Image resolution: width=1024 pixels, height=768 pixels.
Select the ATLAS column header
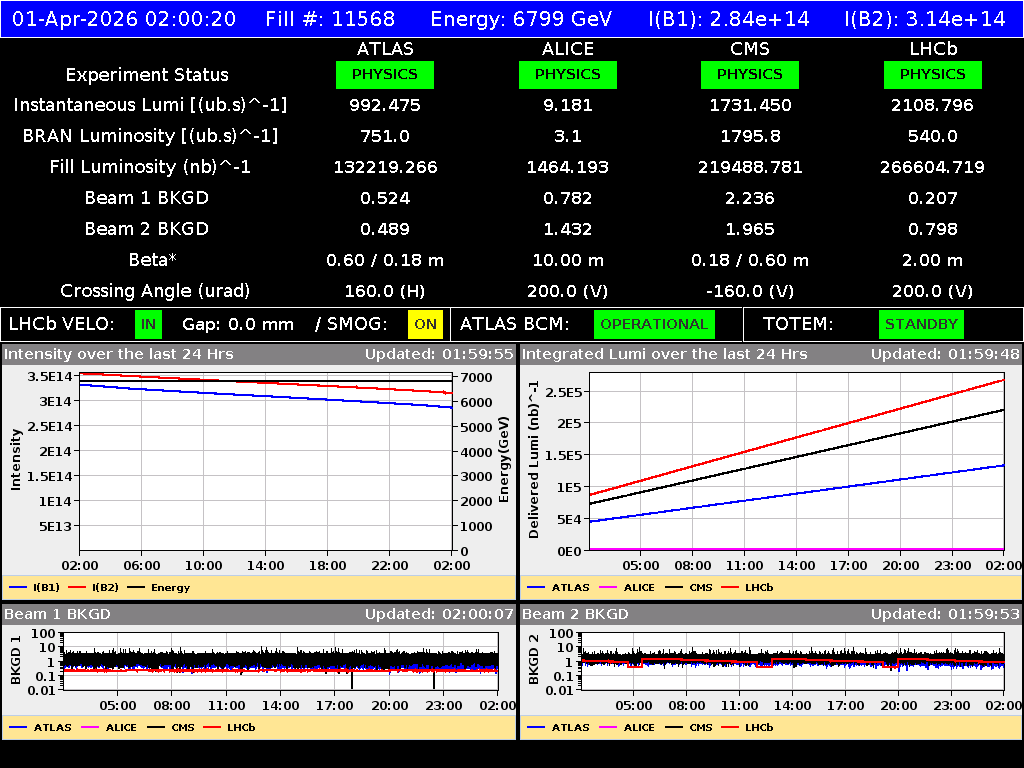pyautogui.click(x=385, y=48)
